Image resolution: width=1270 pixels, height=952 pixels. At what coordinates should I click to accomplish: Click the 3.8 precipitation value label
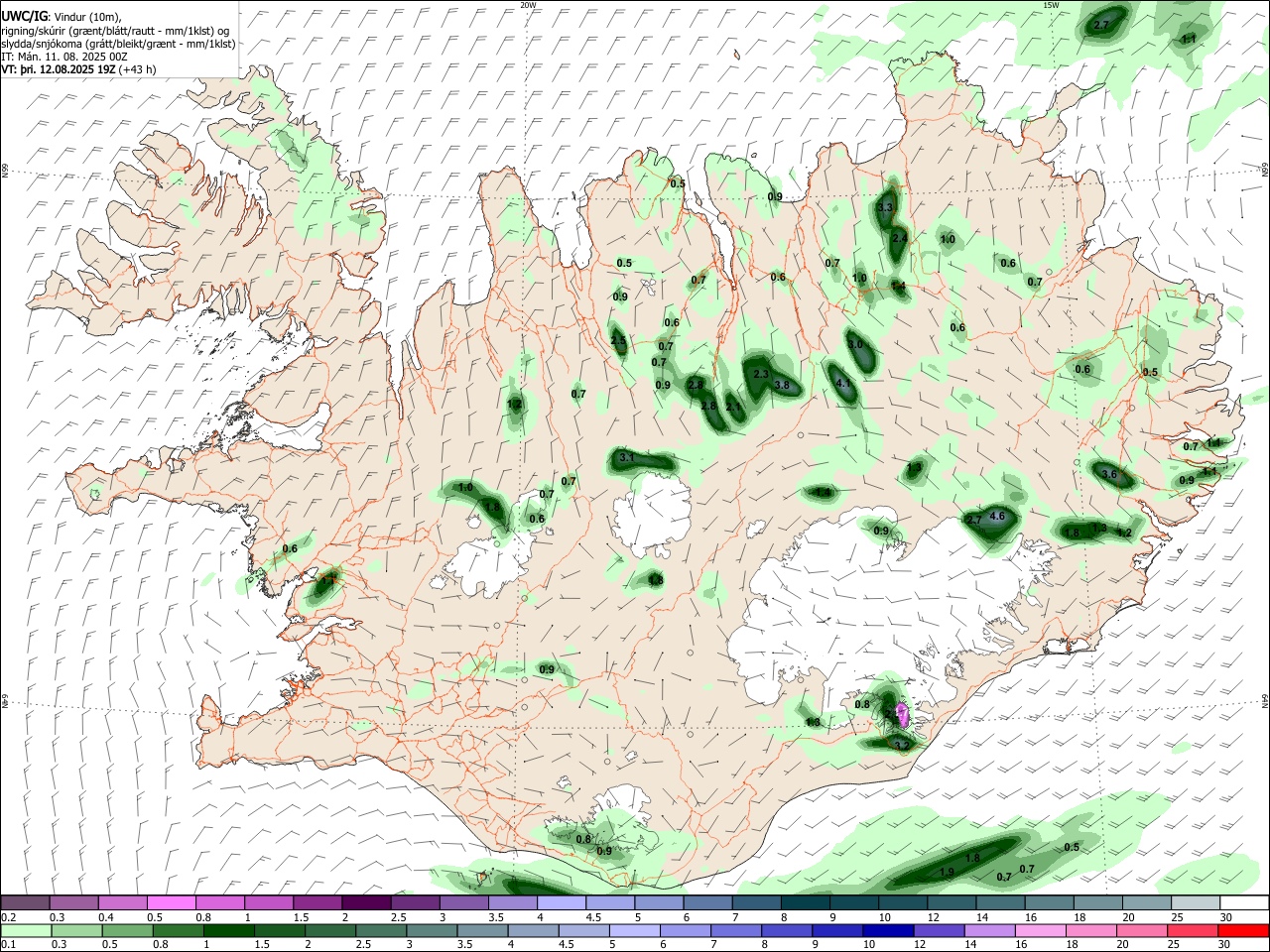pos(781,385)
